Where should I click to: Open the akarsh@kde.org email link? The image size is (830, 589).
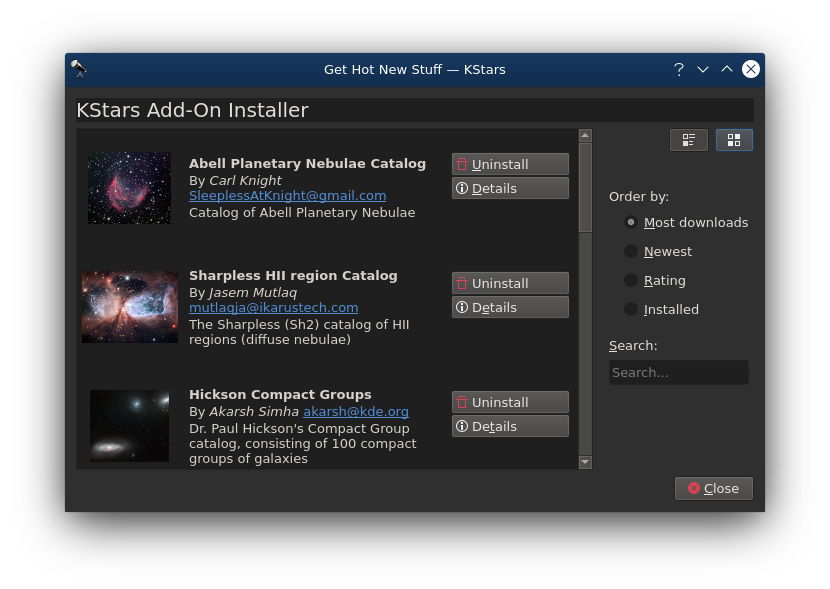pos(356,411)
